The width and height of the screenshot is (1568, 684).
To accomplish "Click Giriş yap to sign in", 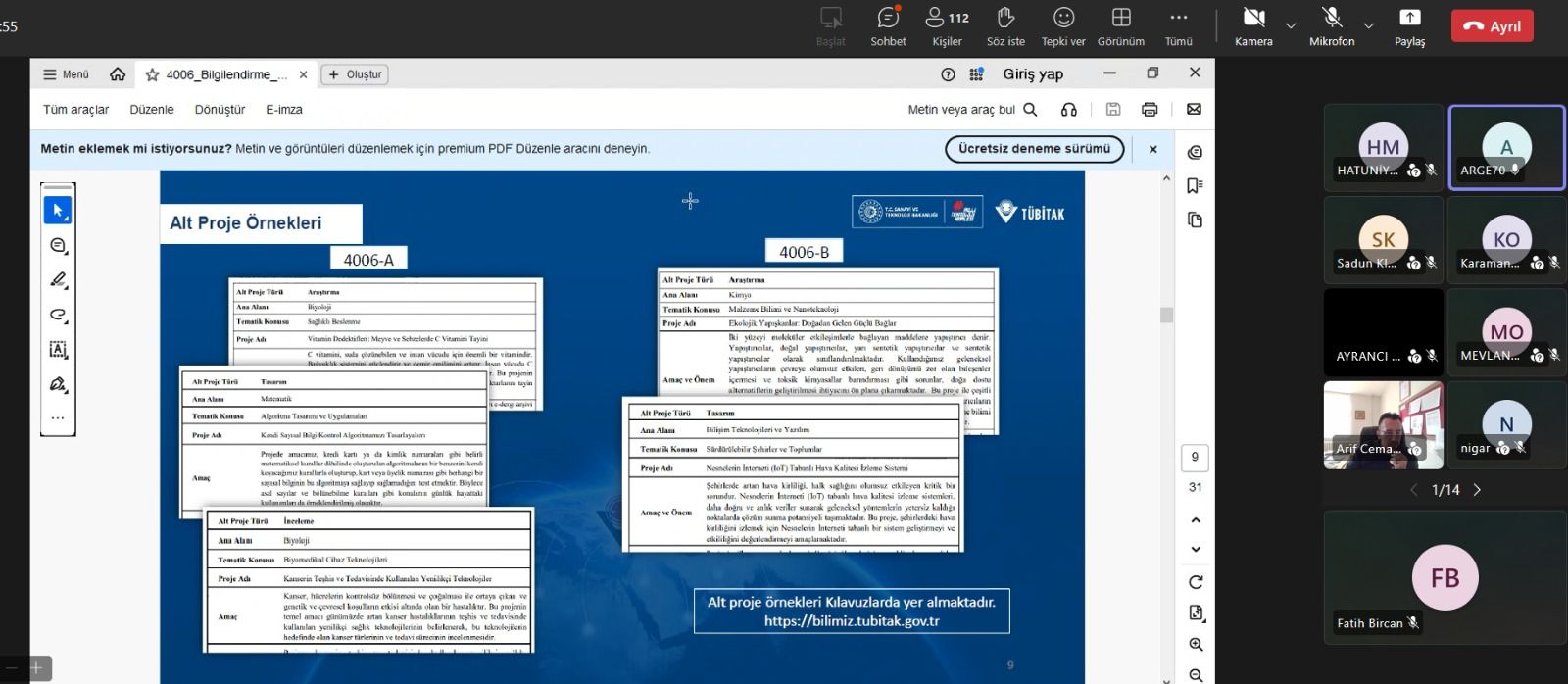I will (x=1033, y=74).
